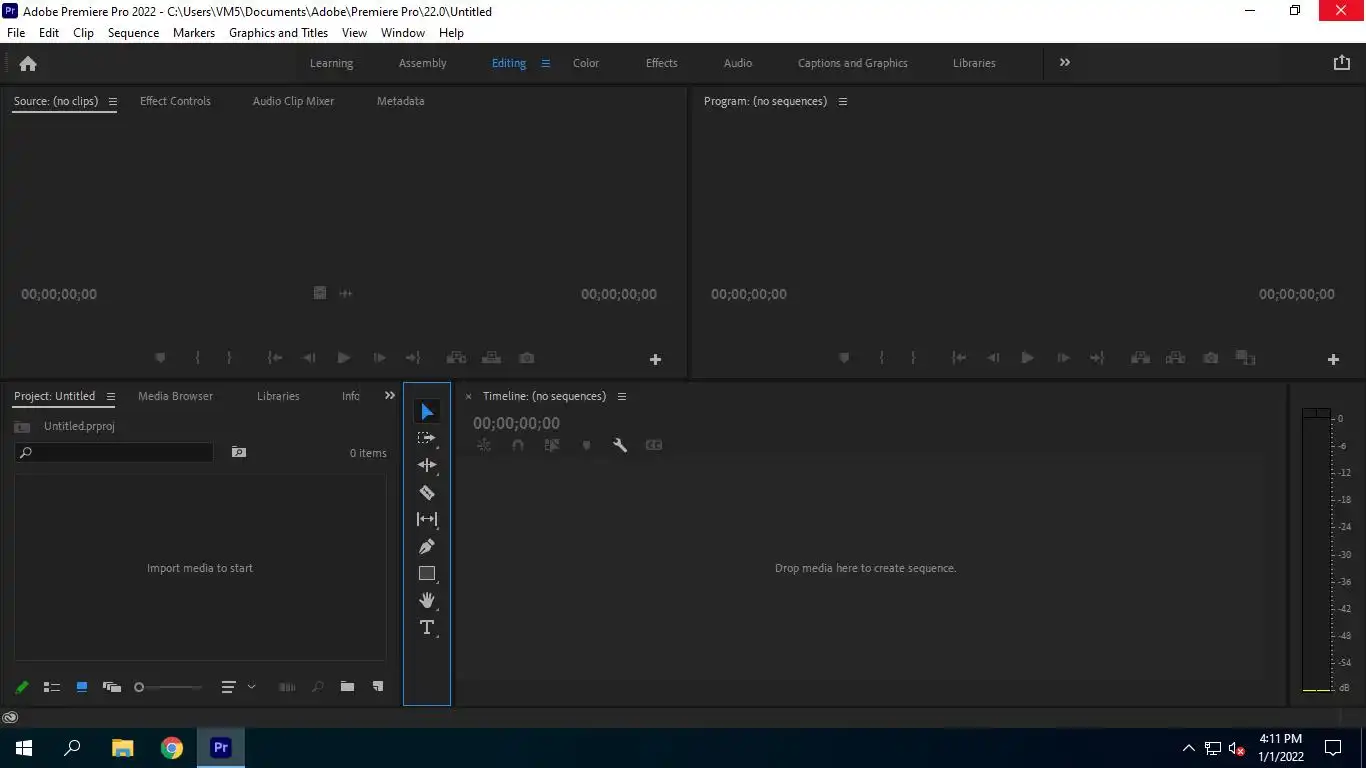Toggle Timeline Captions track options

click(x=654, y=445)
